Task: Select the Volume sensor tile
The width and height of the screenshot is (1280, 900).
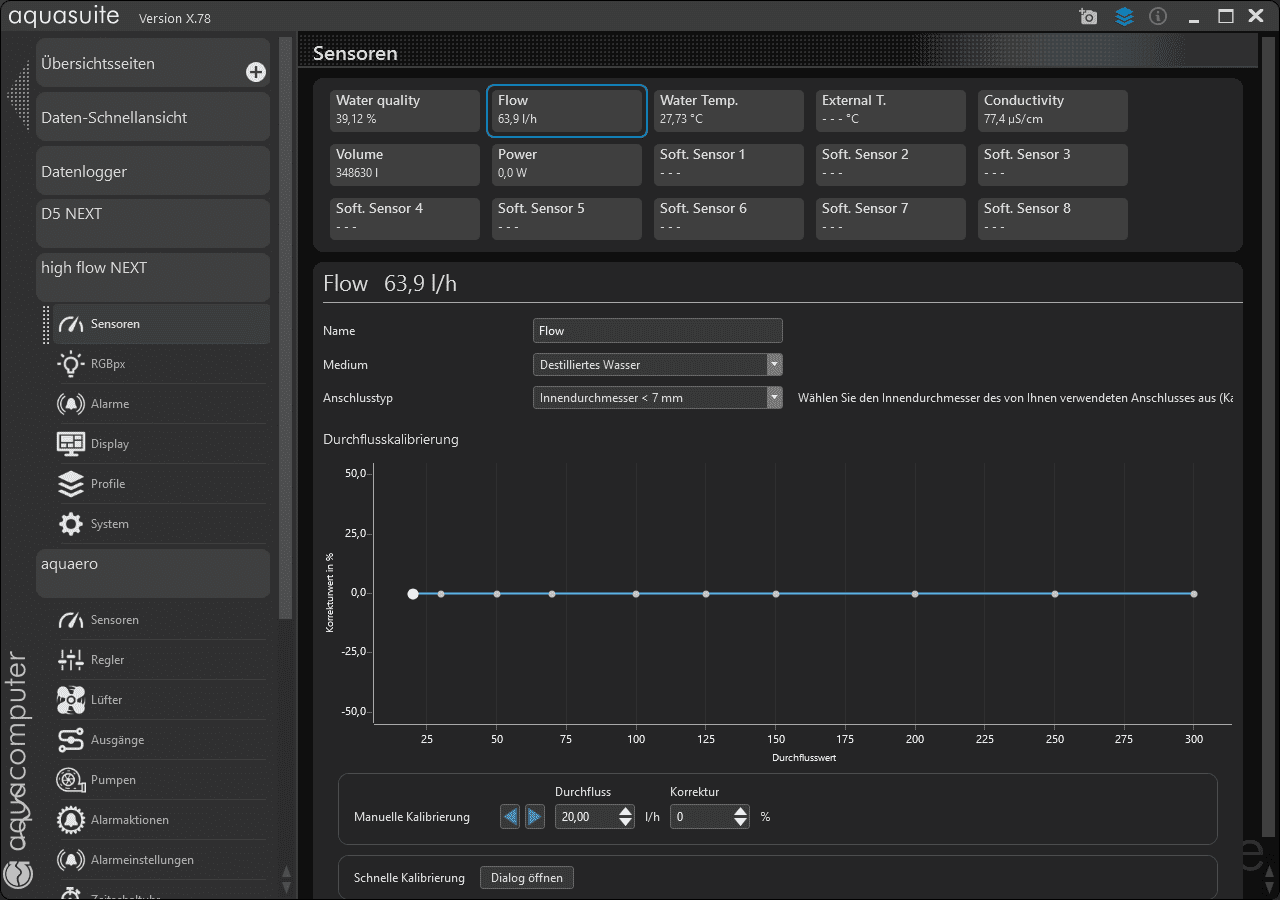Action: click(405, 165)
